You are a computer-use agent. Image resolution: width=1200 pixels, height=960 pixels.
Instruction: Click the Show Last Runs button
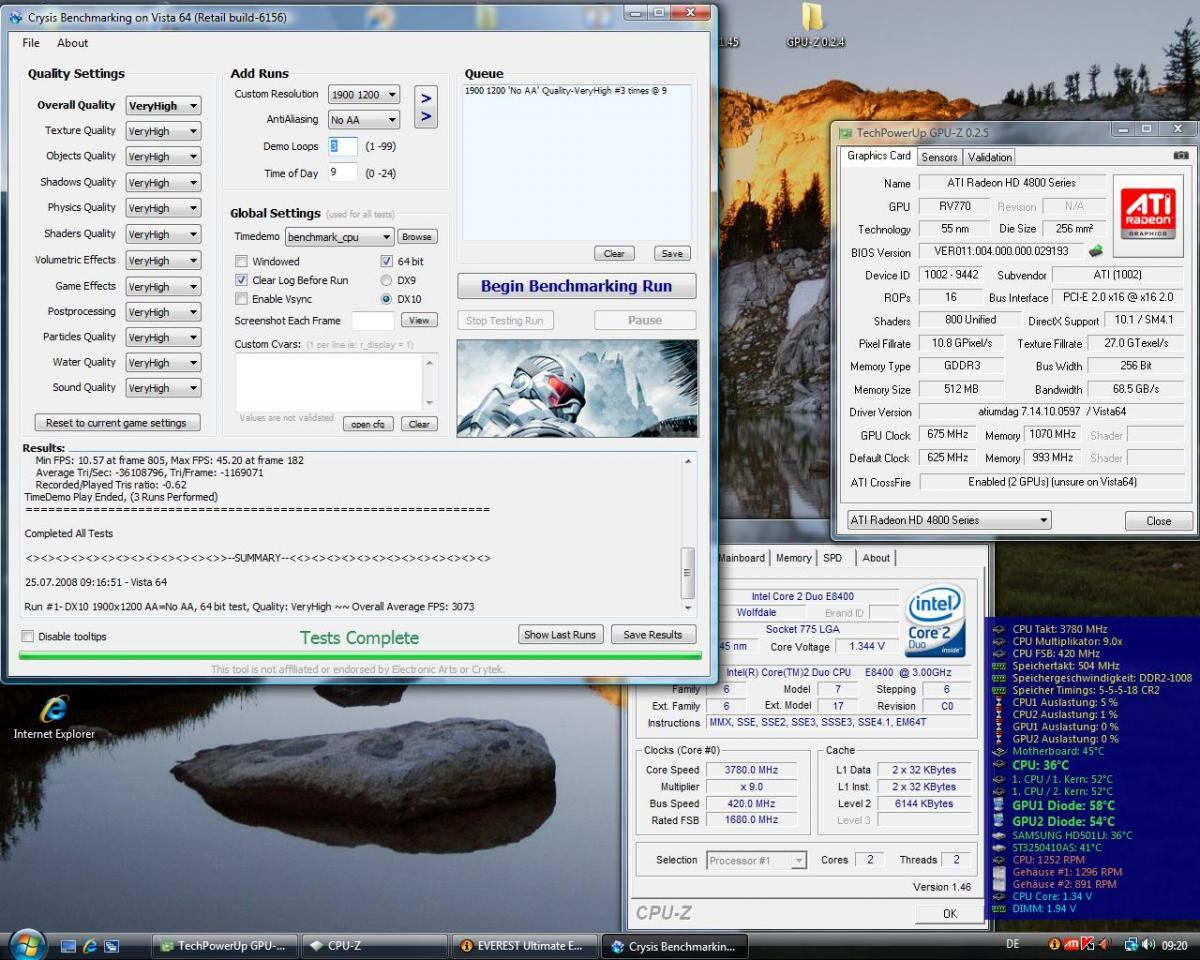560,634
